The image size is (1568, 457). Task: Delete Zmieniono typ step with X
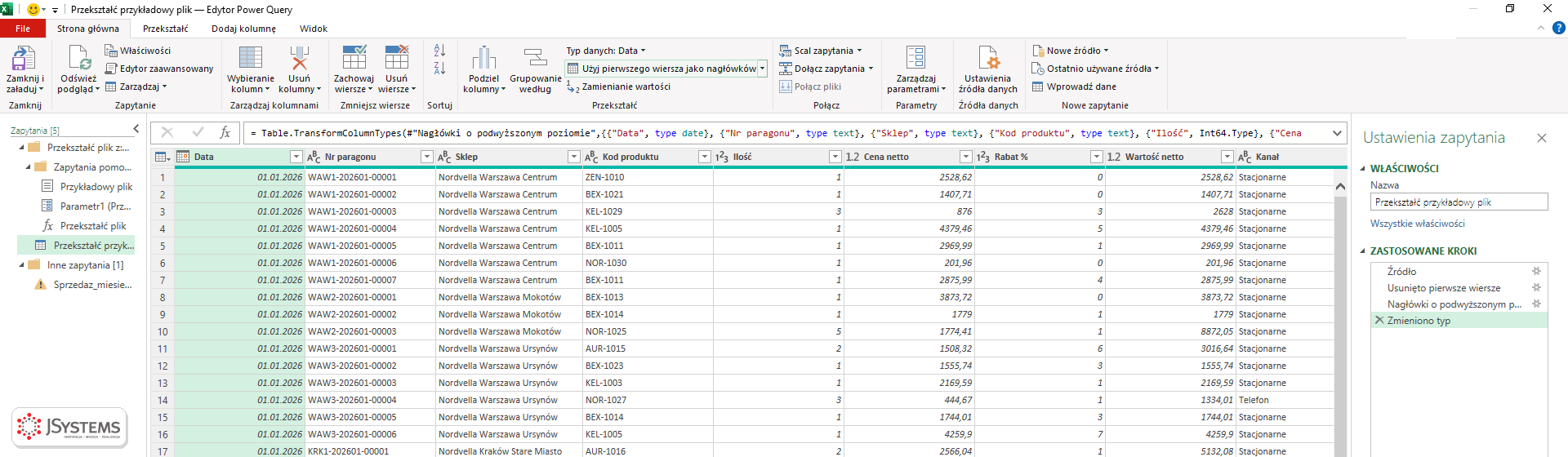[1379, 320]
